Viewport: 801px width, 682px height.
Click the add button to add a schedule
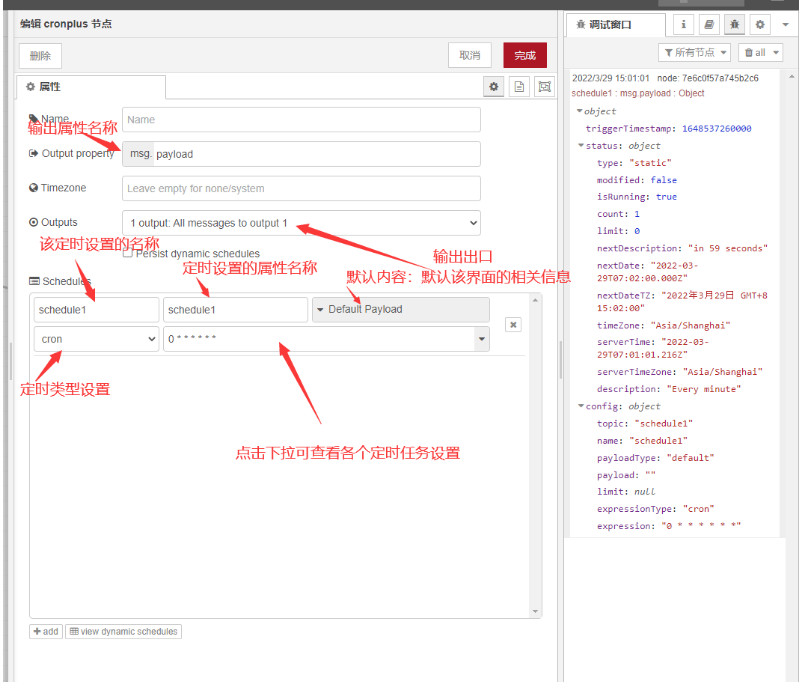[x=45, y=631]
